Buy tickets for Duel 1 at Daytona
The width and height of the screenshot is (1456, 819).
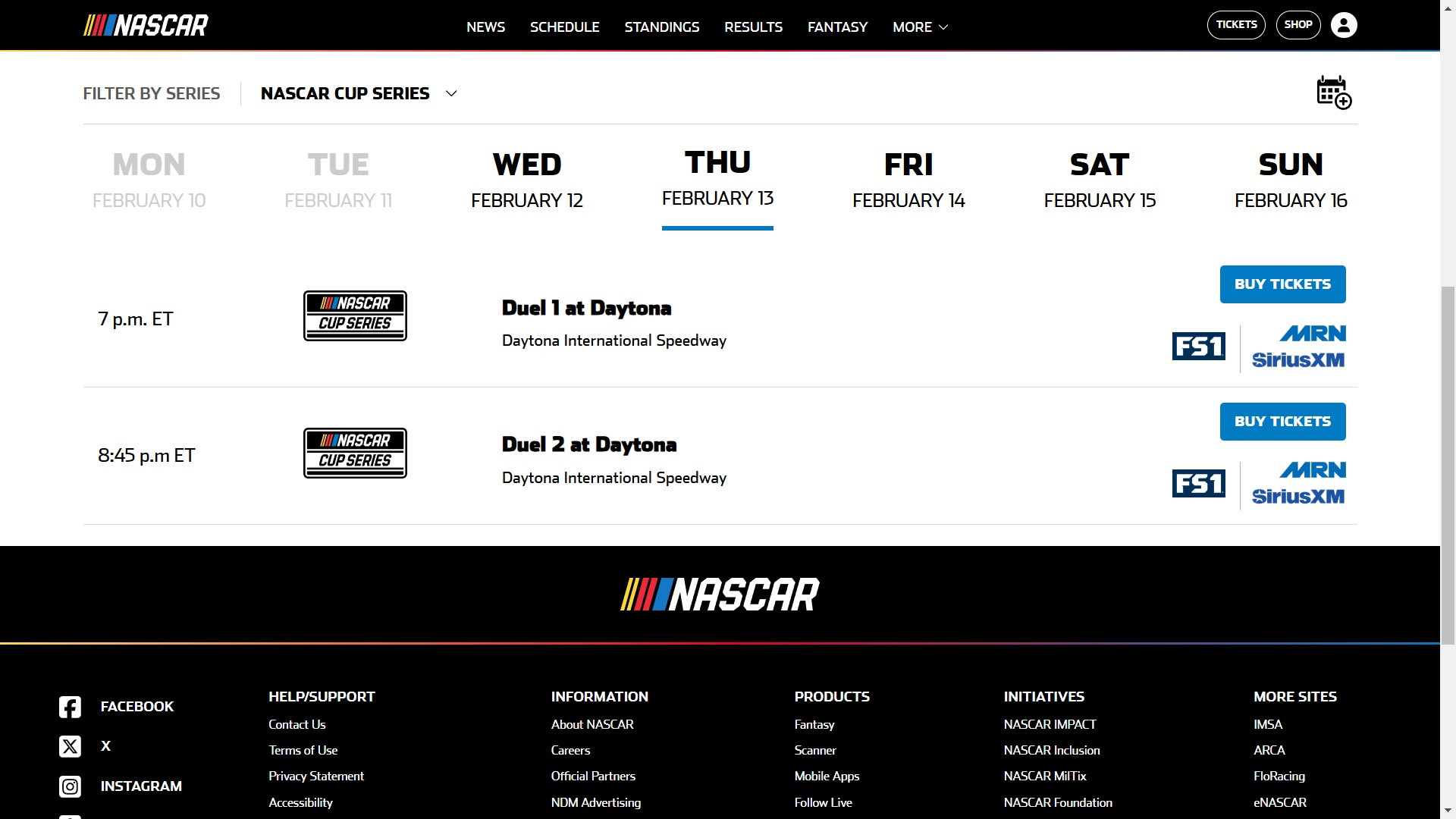click(x=1282, y=284)
